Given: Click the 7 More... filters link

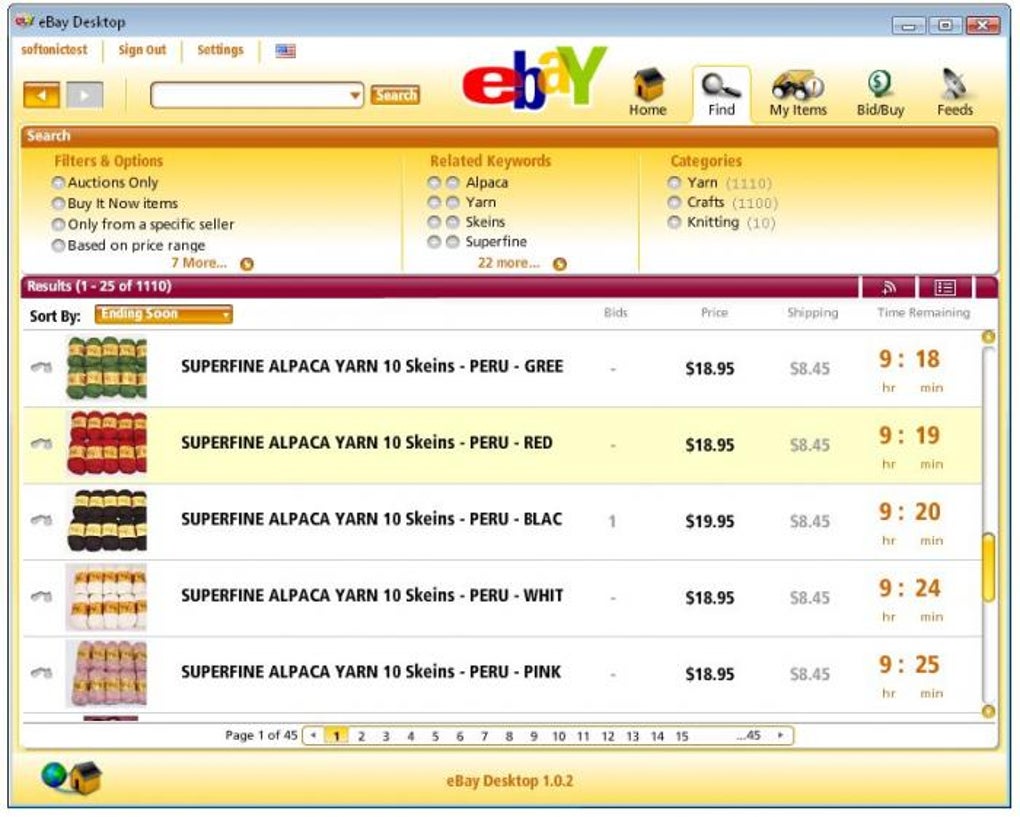Looking at the screenshot, I should 199,263.
